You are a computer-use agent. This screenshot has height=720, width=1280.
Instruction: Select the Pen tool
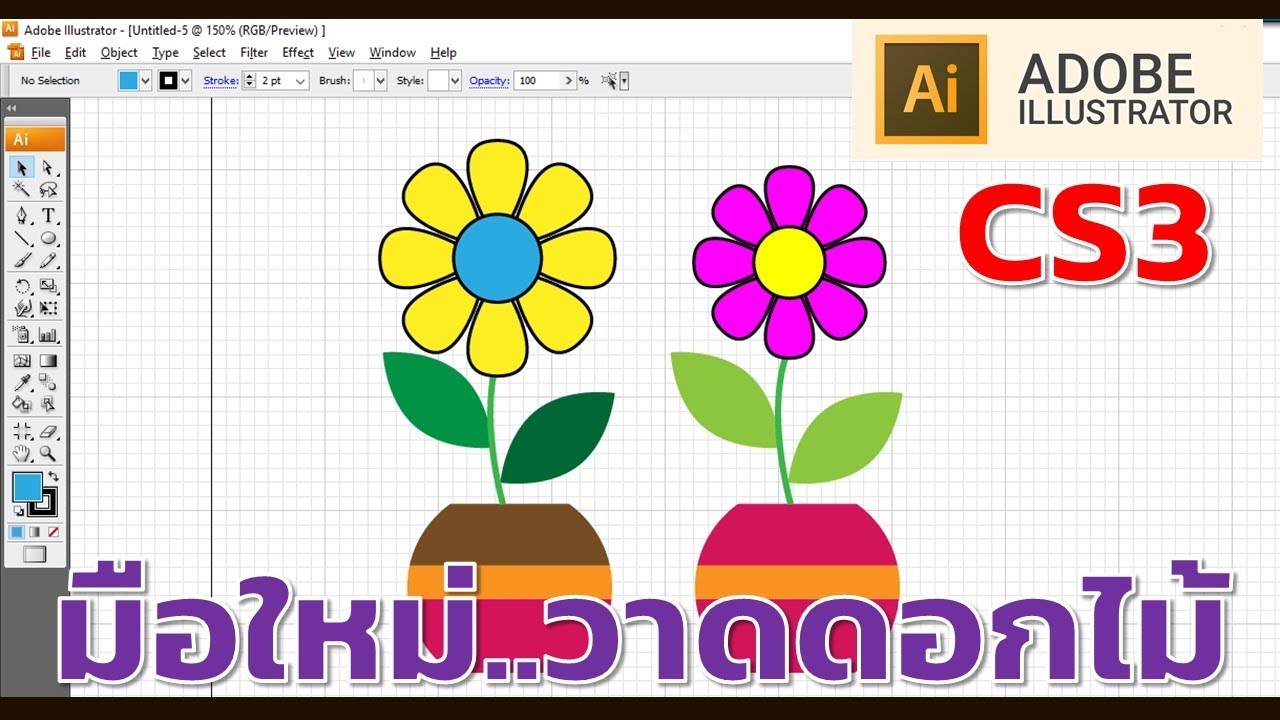[x=22, y=215]
